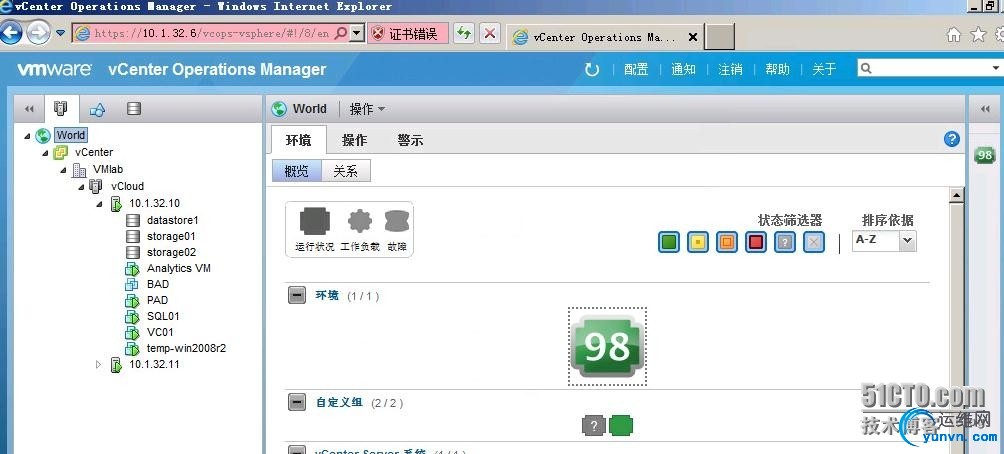Click the browser Home icon
The width and height of the screenshot is (1004, 454).
[953, 35]
